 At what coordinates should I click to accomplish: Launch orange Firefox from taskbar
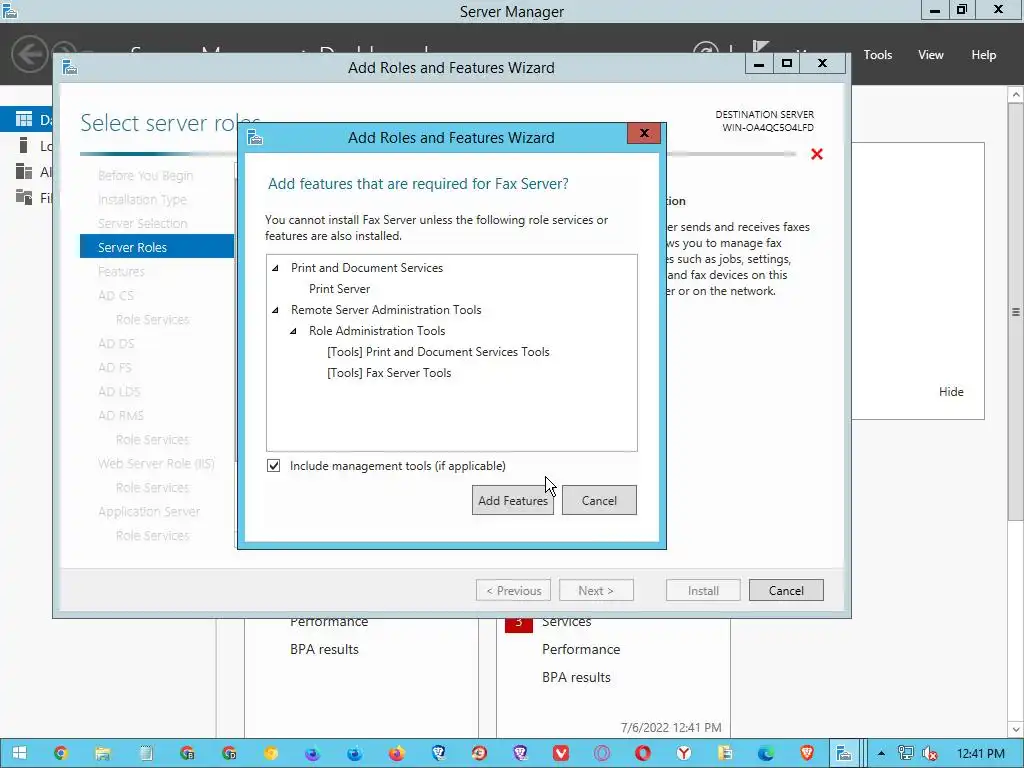pos(396,753)
